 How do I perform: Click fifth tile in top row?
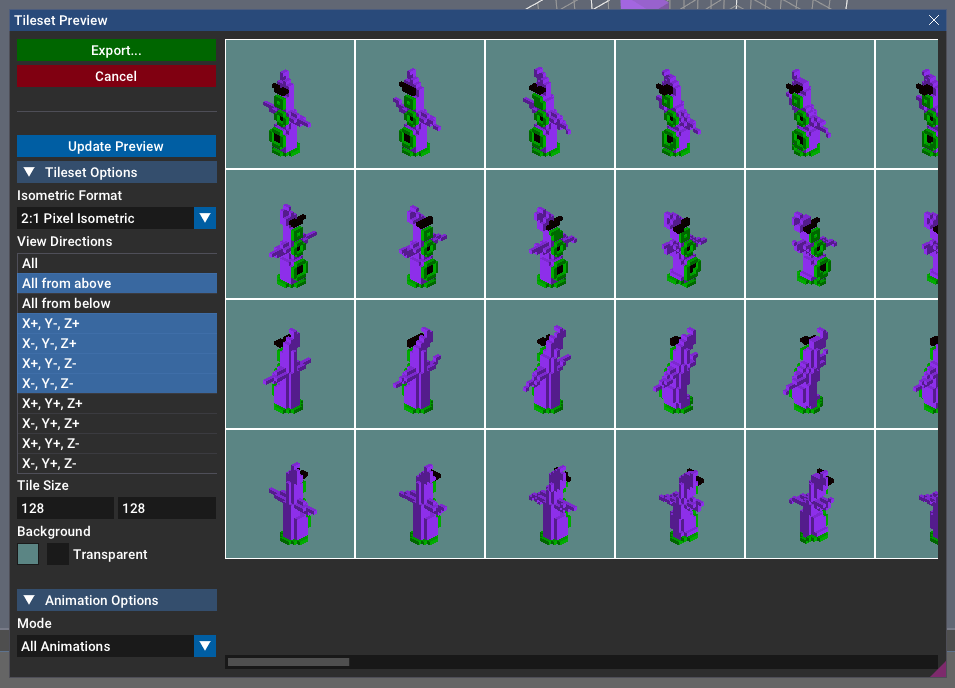810,104
